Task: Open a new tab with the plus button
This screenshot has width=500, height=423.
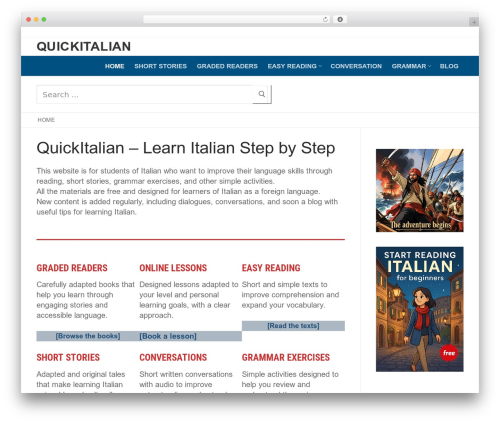Action: coord(474,22)
